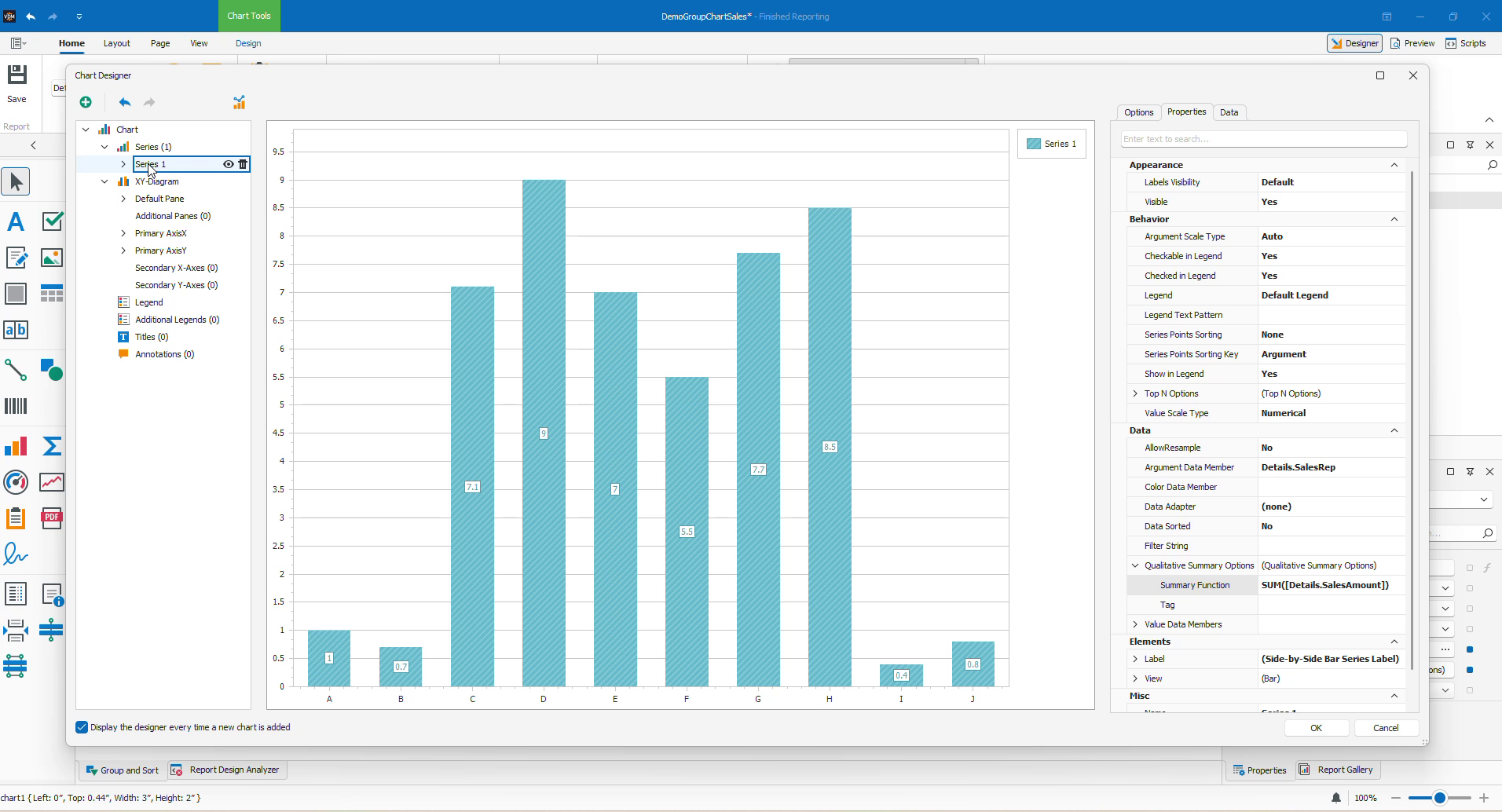The height and width of the screenshot is (812, 1502).
Task: Click Cancel in Chart Designer
Action: click(x=1386, y=728)
